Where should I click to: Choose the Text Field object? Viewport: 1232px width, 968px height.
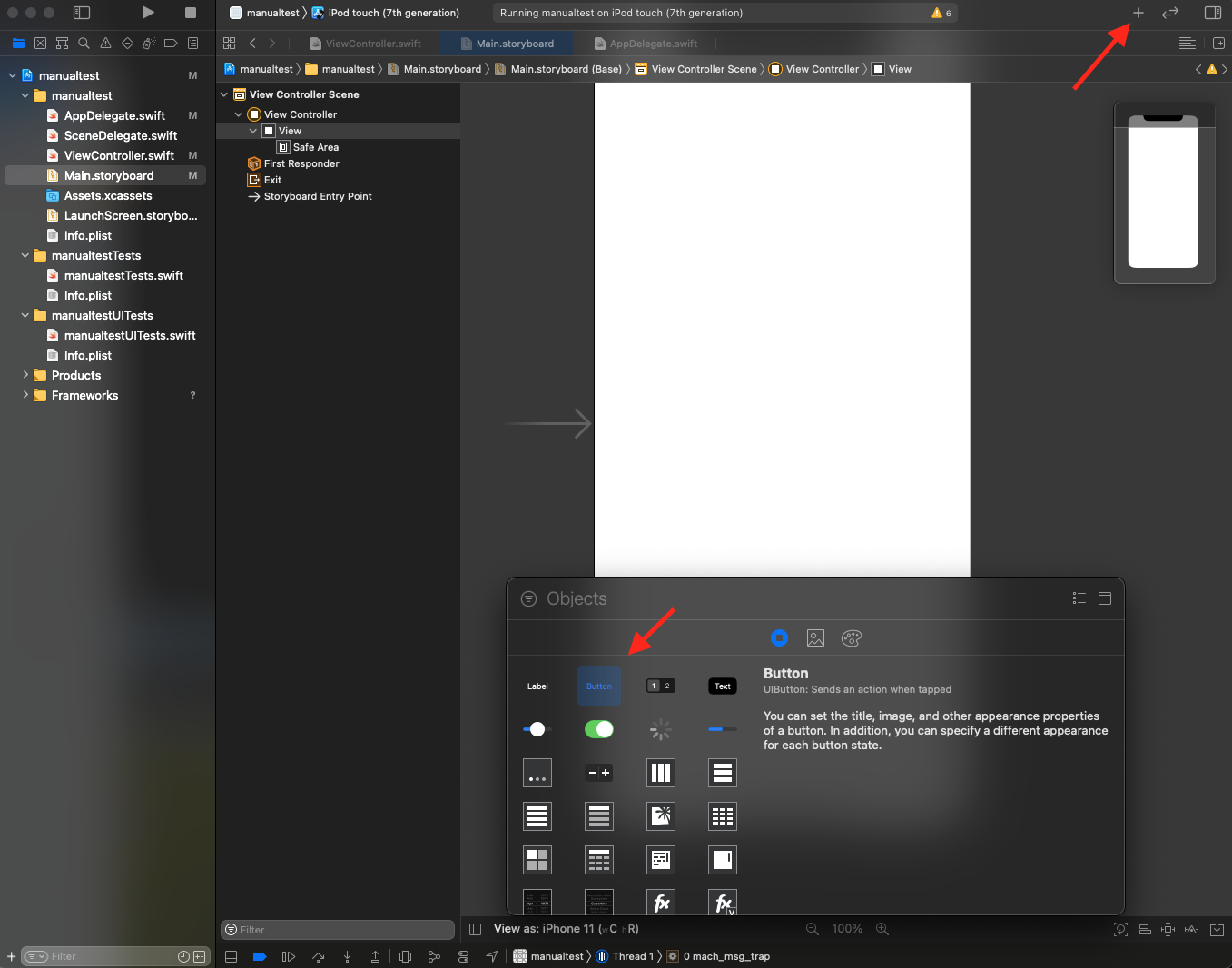pos(723,686)
